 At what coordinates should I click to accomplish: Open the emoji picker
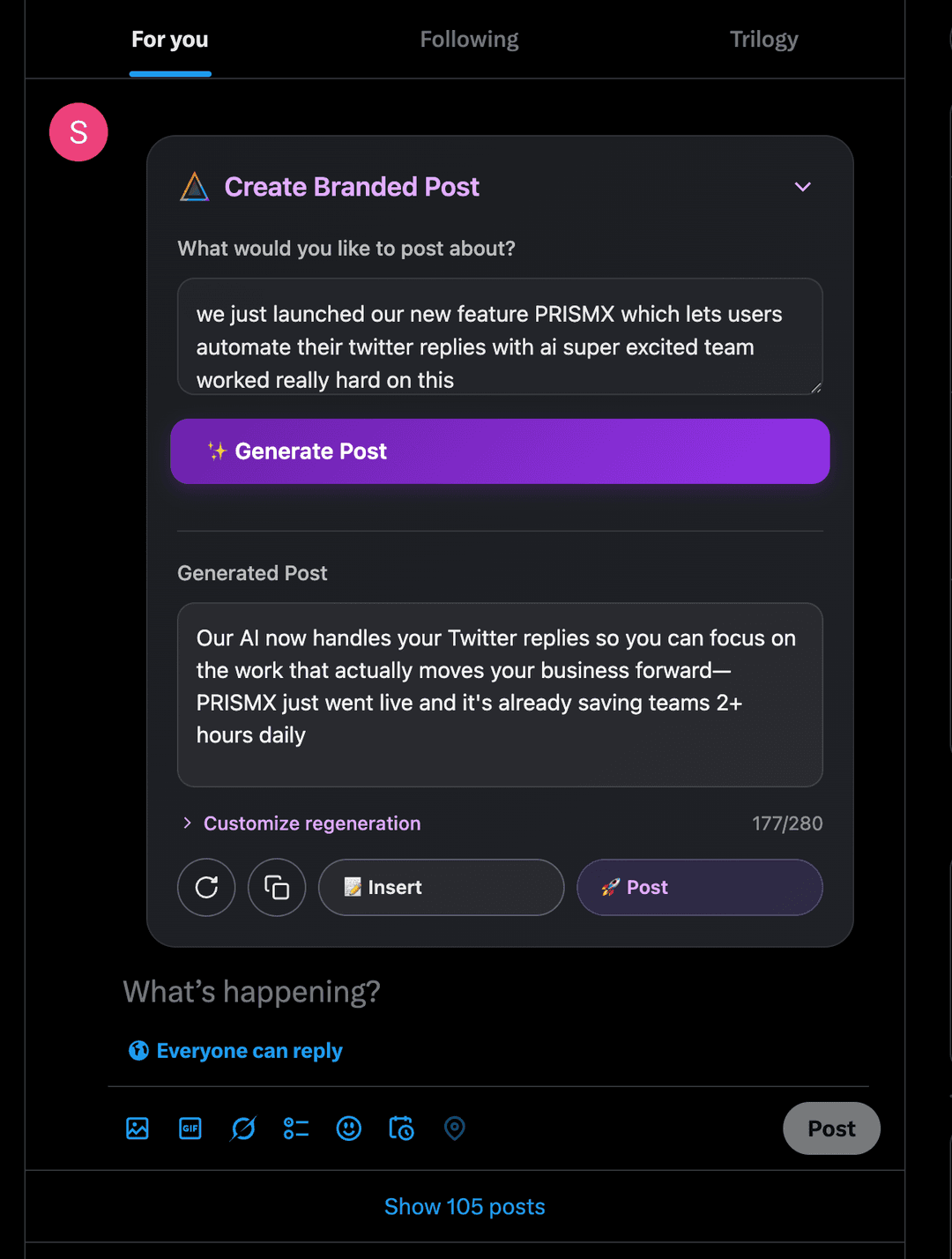click(x=348, y=1129)
